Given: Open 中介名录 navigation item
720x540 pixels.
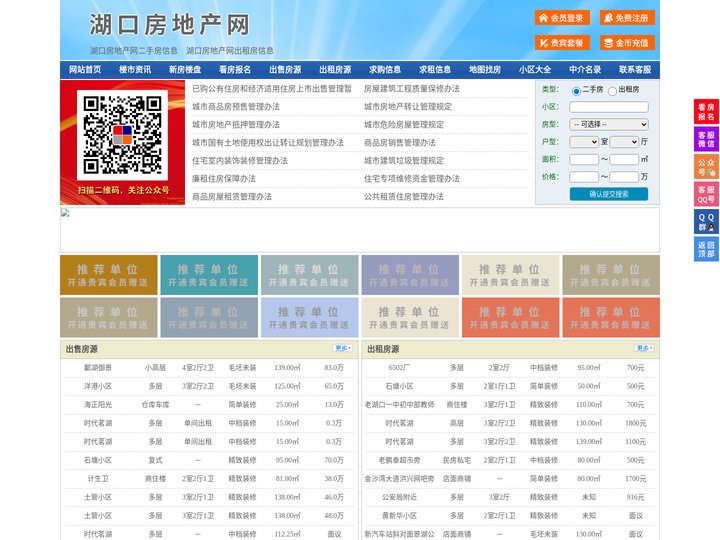Looking at the screenshot, I should coord(585,70).
